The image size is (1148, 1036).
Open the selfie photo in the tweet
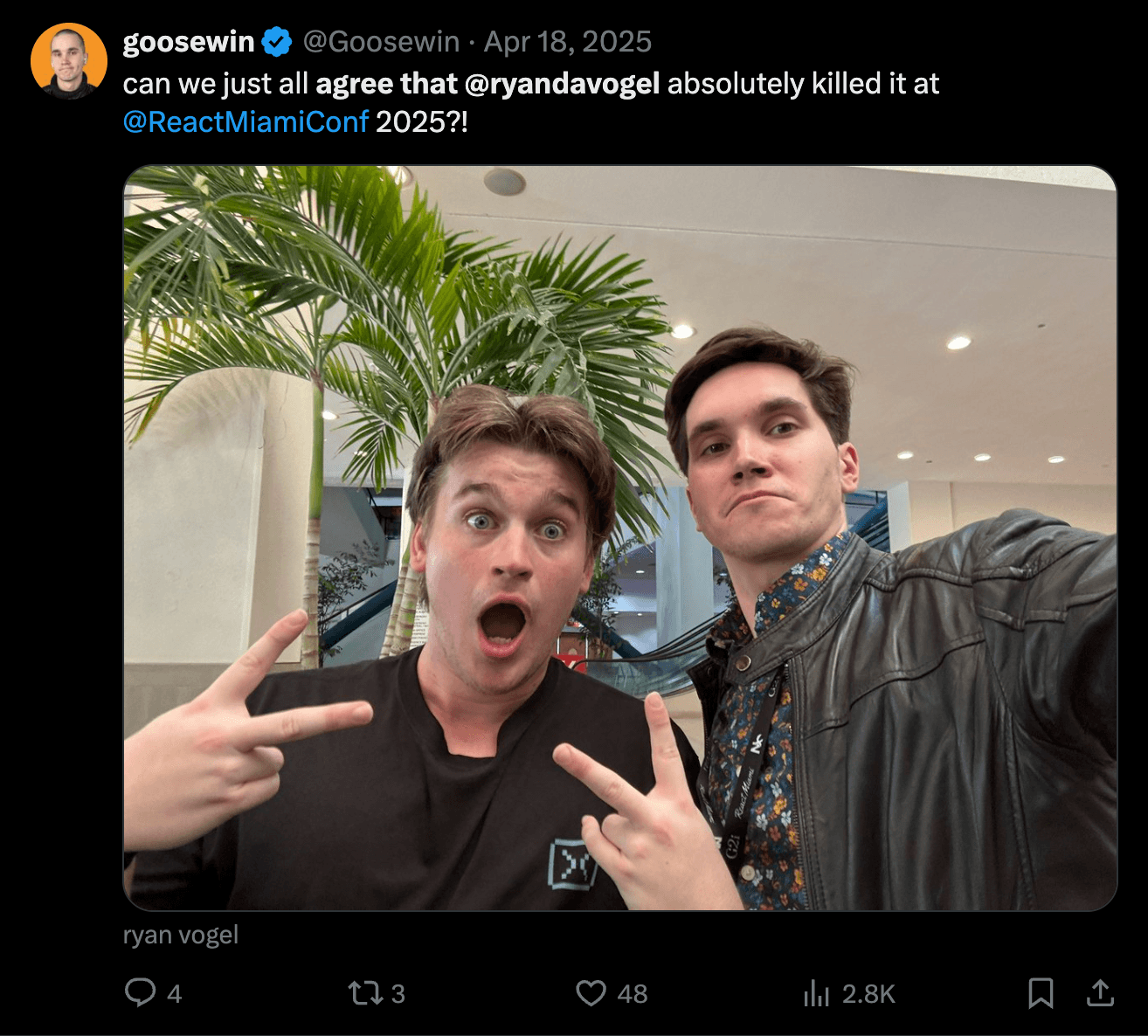(619, 537)
